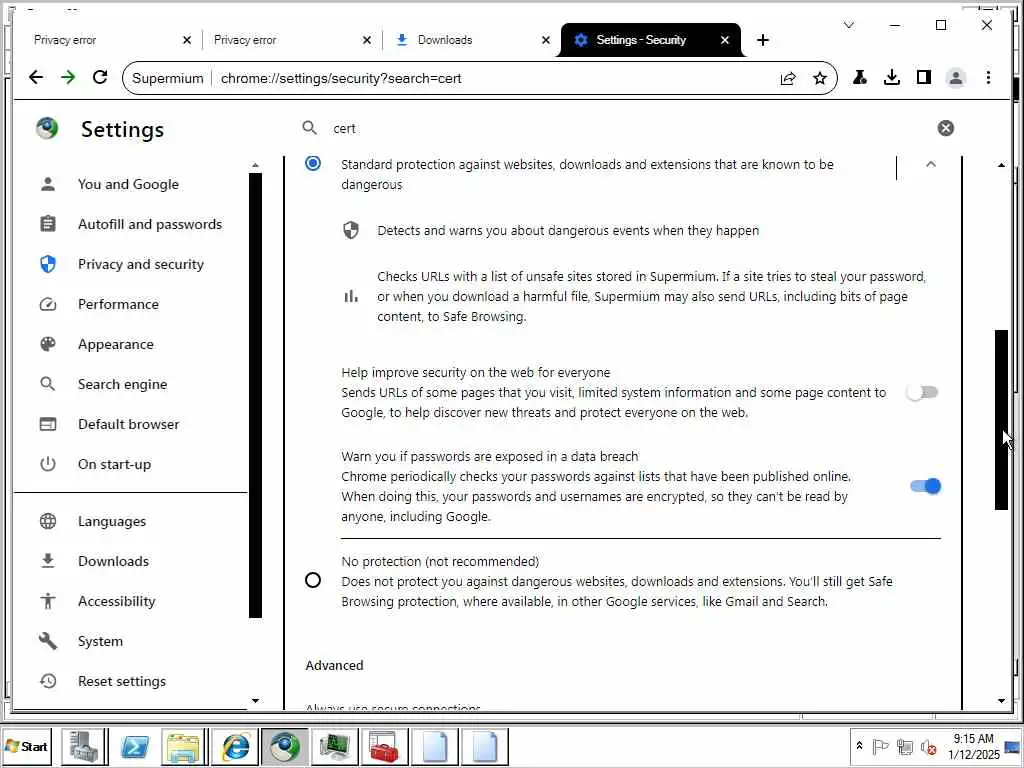1024x768 pixels.
Task: Switch to second Privacy error tab
Action: click(287, 40)
